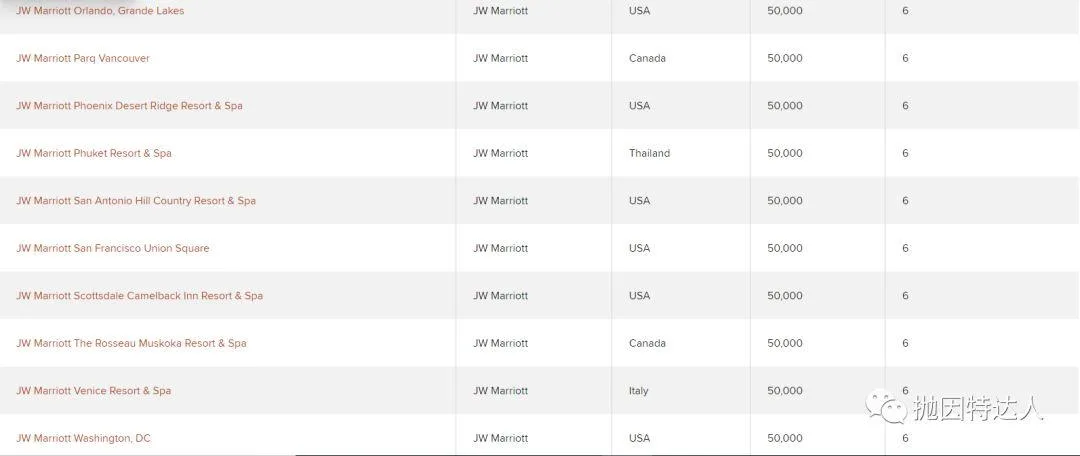
Task: Open JW Marriott Venice Resort & Spa link
Action: (93, 391)
